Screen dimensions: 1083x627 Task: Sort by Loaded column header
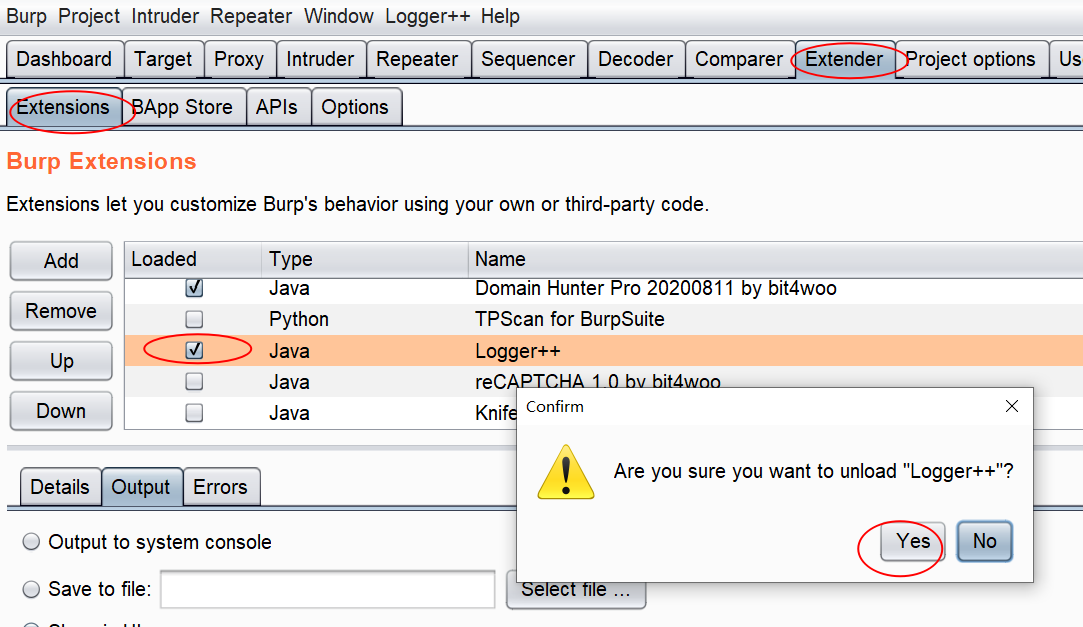coord(193,260)
